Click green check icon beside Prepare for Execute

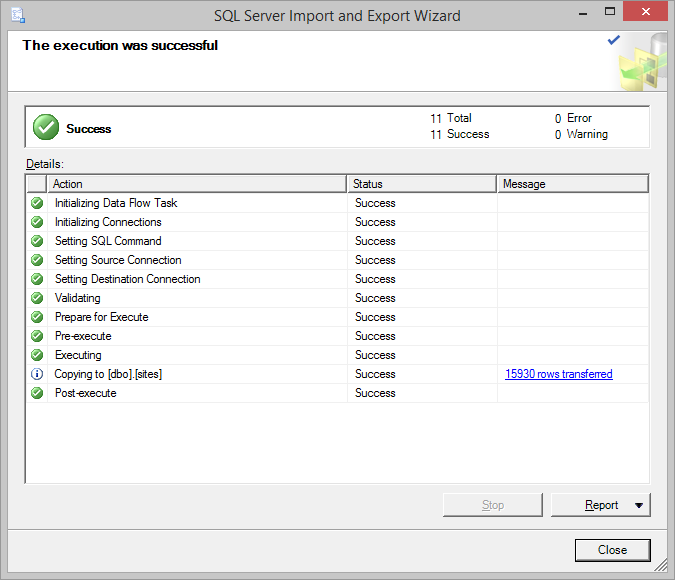(x=37, y=317)
